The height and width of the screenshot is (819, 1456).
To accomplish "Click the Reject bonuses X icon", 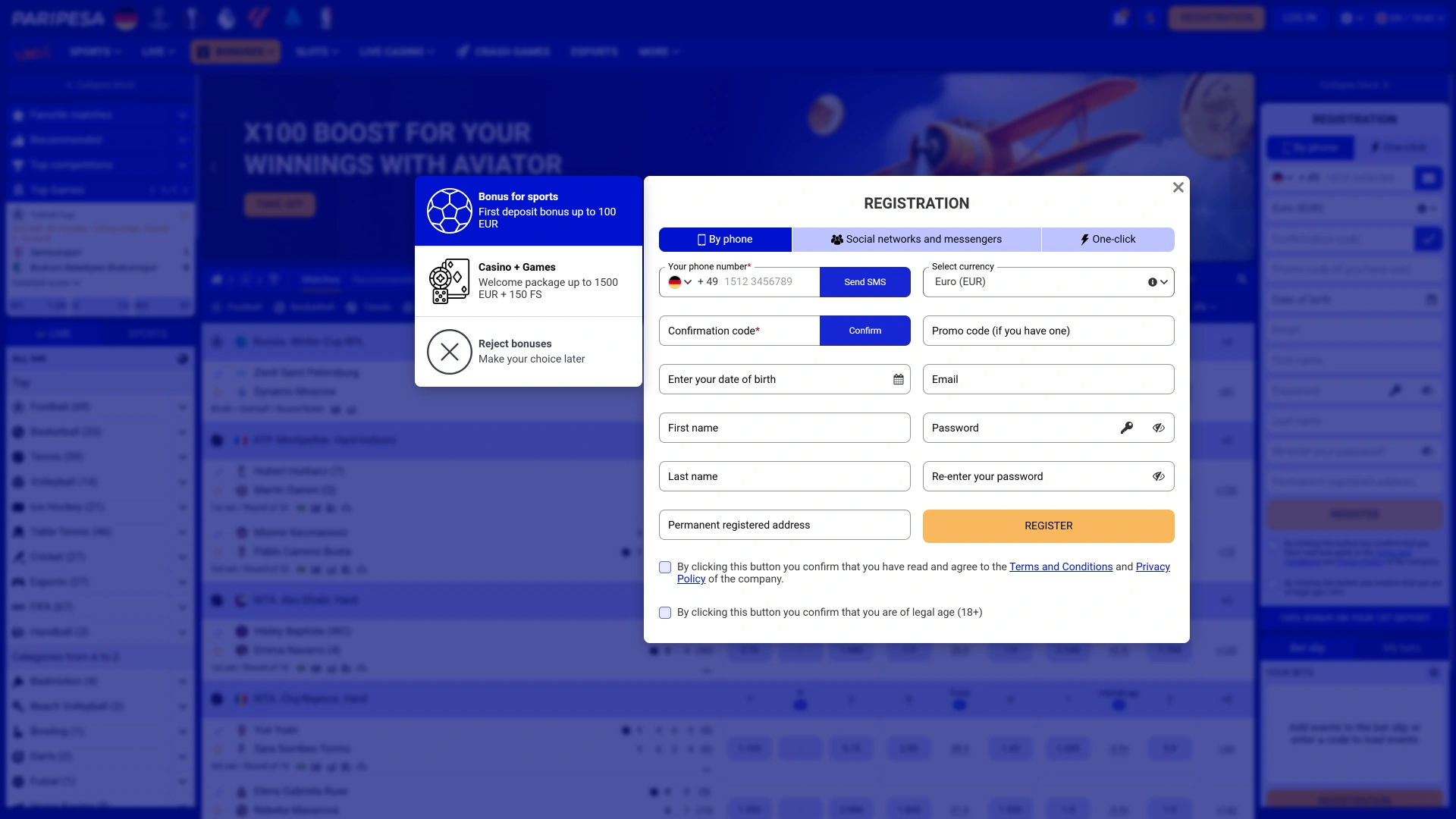I will coord(450,352).
